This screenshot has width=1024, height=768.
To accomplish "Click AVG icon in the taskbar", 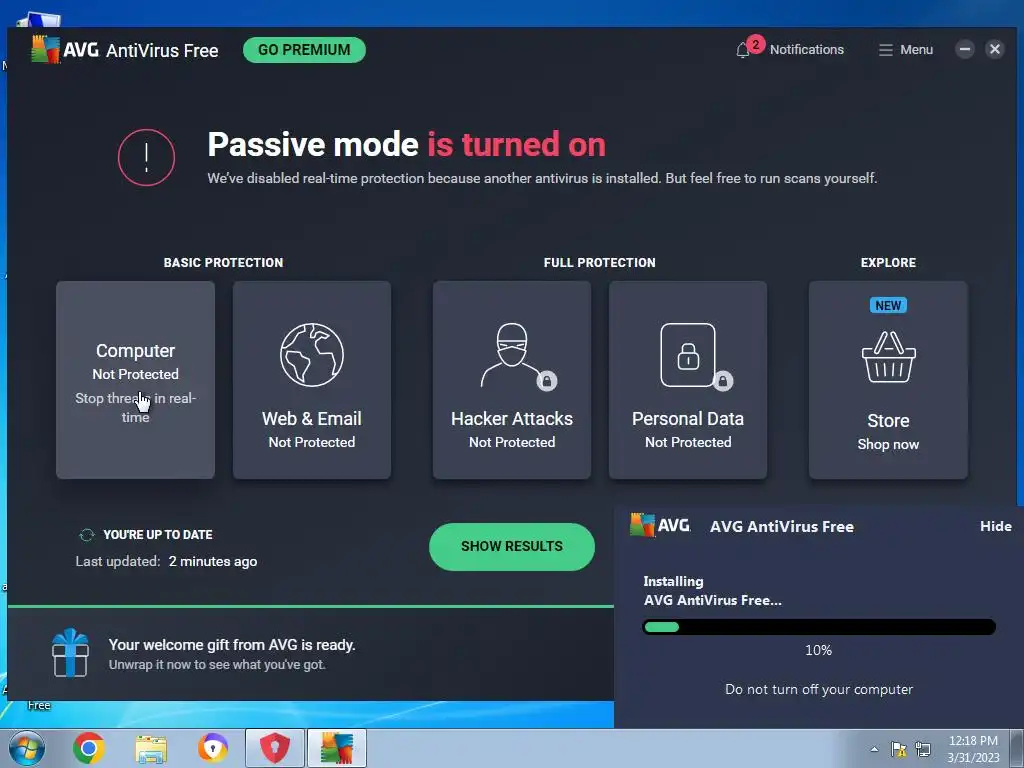I will pos(337,748).
